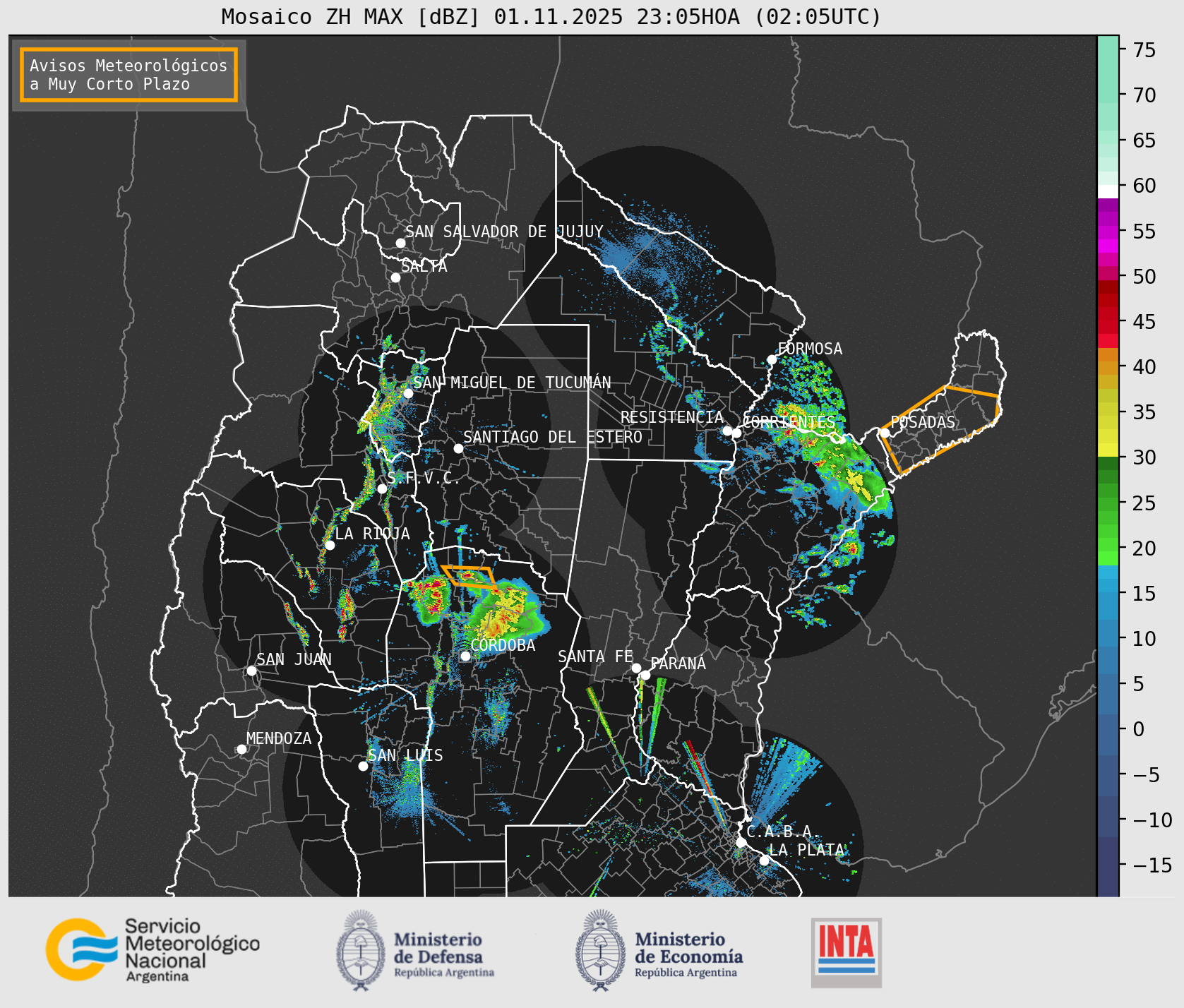1184x1008 pixels.
Task: Click the MENDOZA label
Action: coord(279,738)
